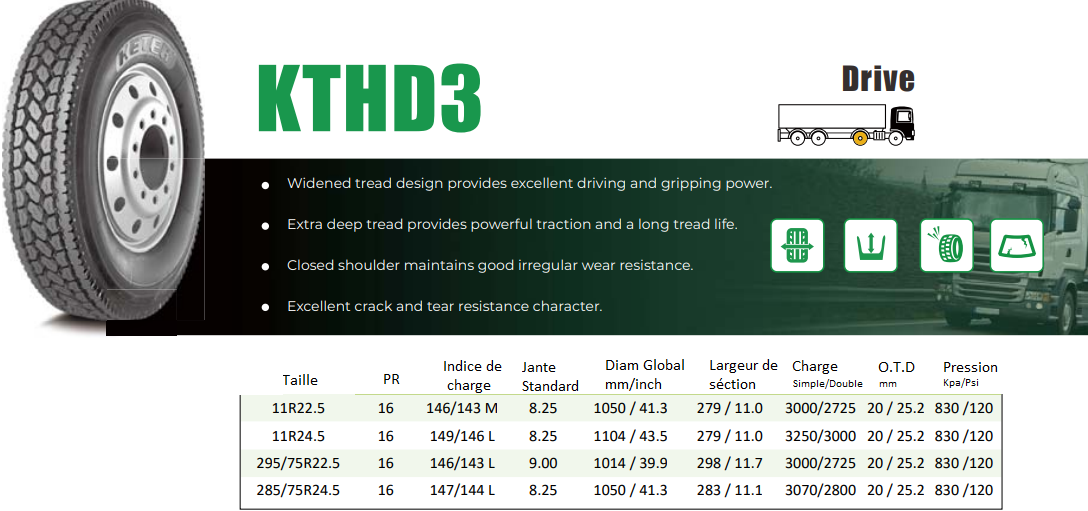Click the widened tread width icon
The image size is (1088, 511).
(x=797, y=245)
